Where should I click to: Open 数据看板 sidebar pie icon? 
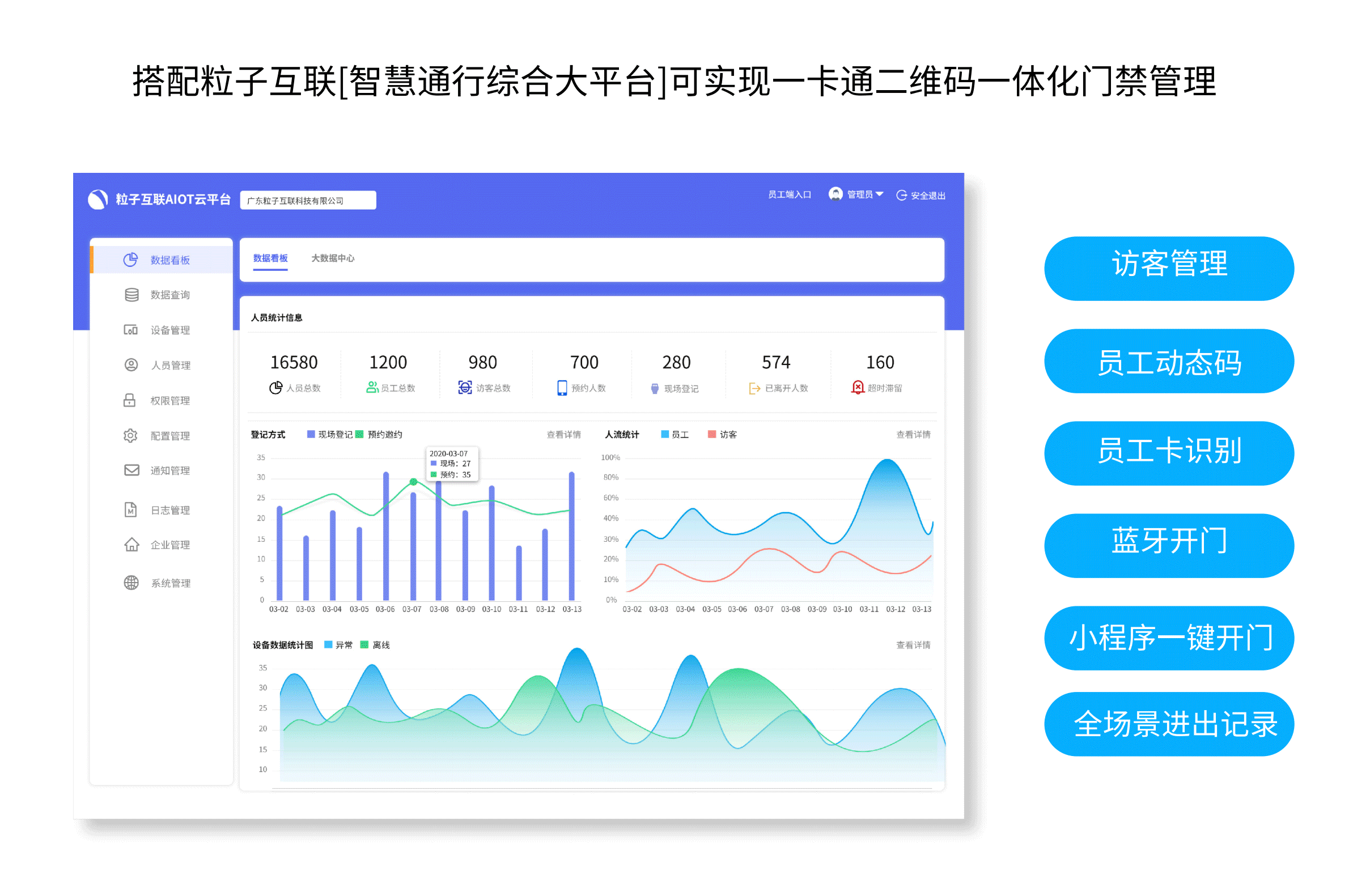coord(131,260)
